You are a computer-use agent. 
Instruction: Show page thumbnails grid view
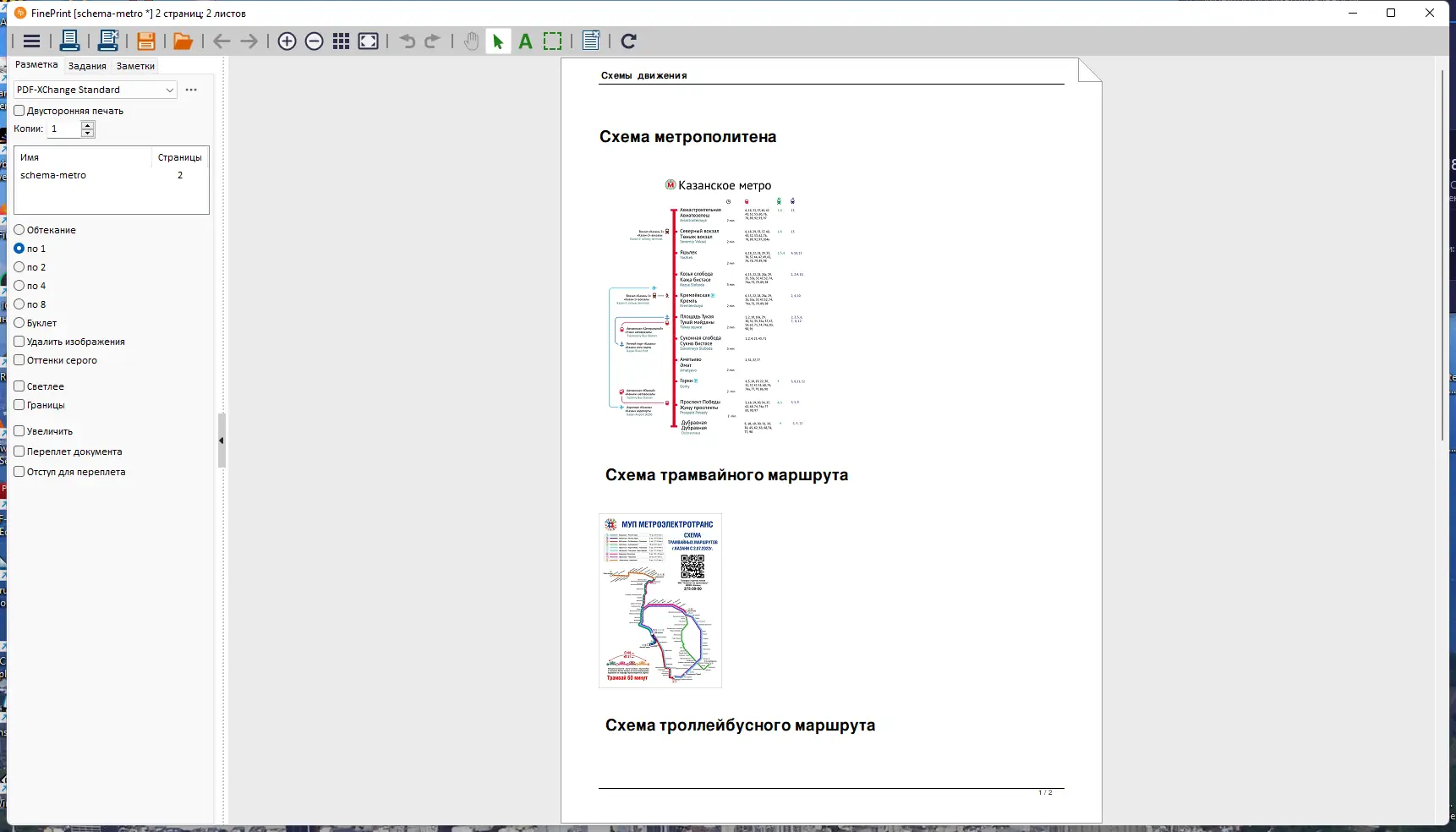342,41
